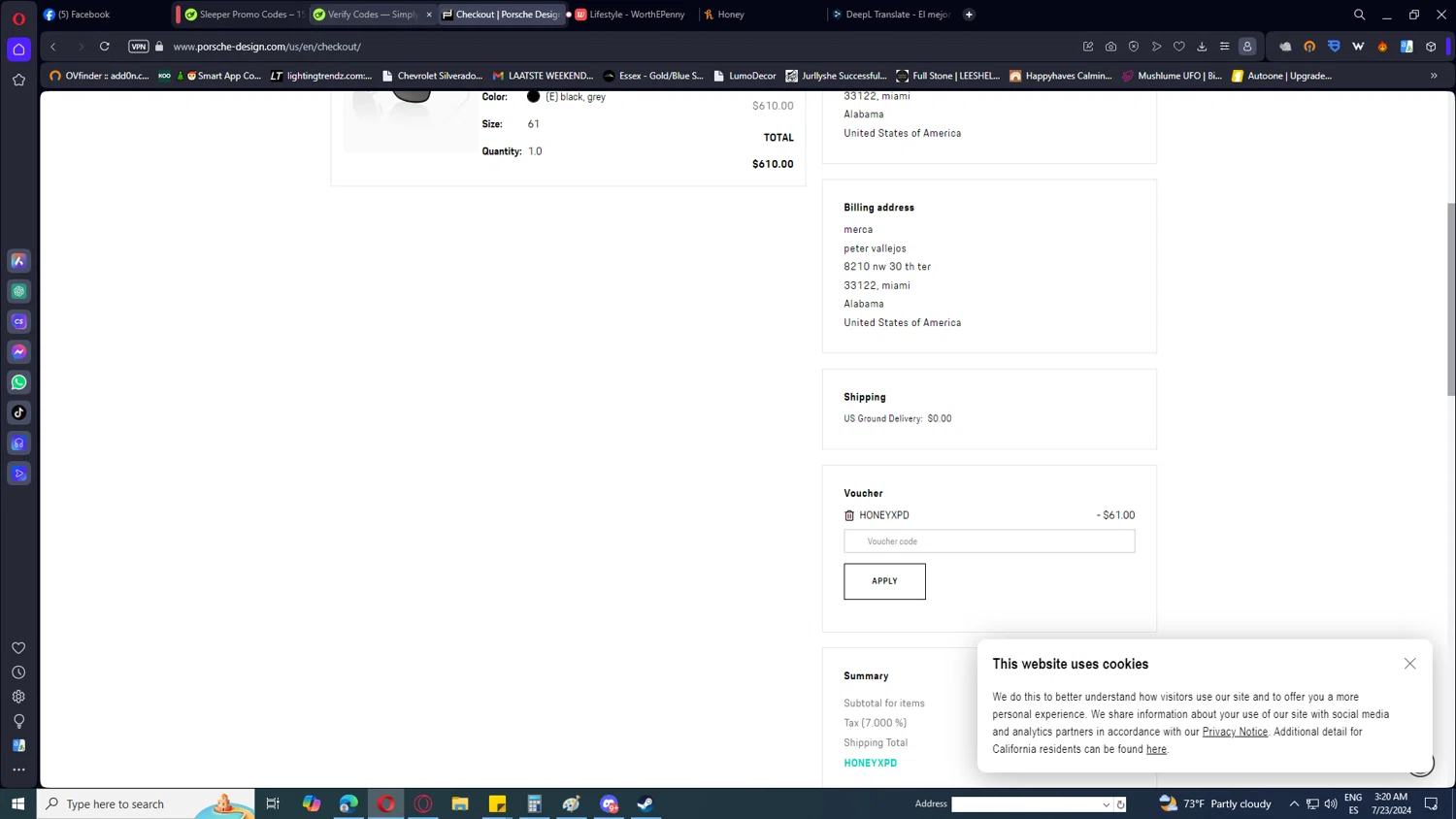Open ChatGPT in the sidebar
The width and height of the screenshot is (1456, 819).
click(18, 291)
